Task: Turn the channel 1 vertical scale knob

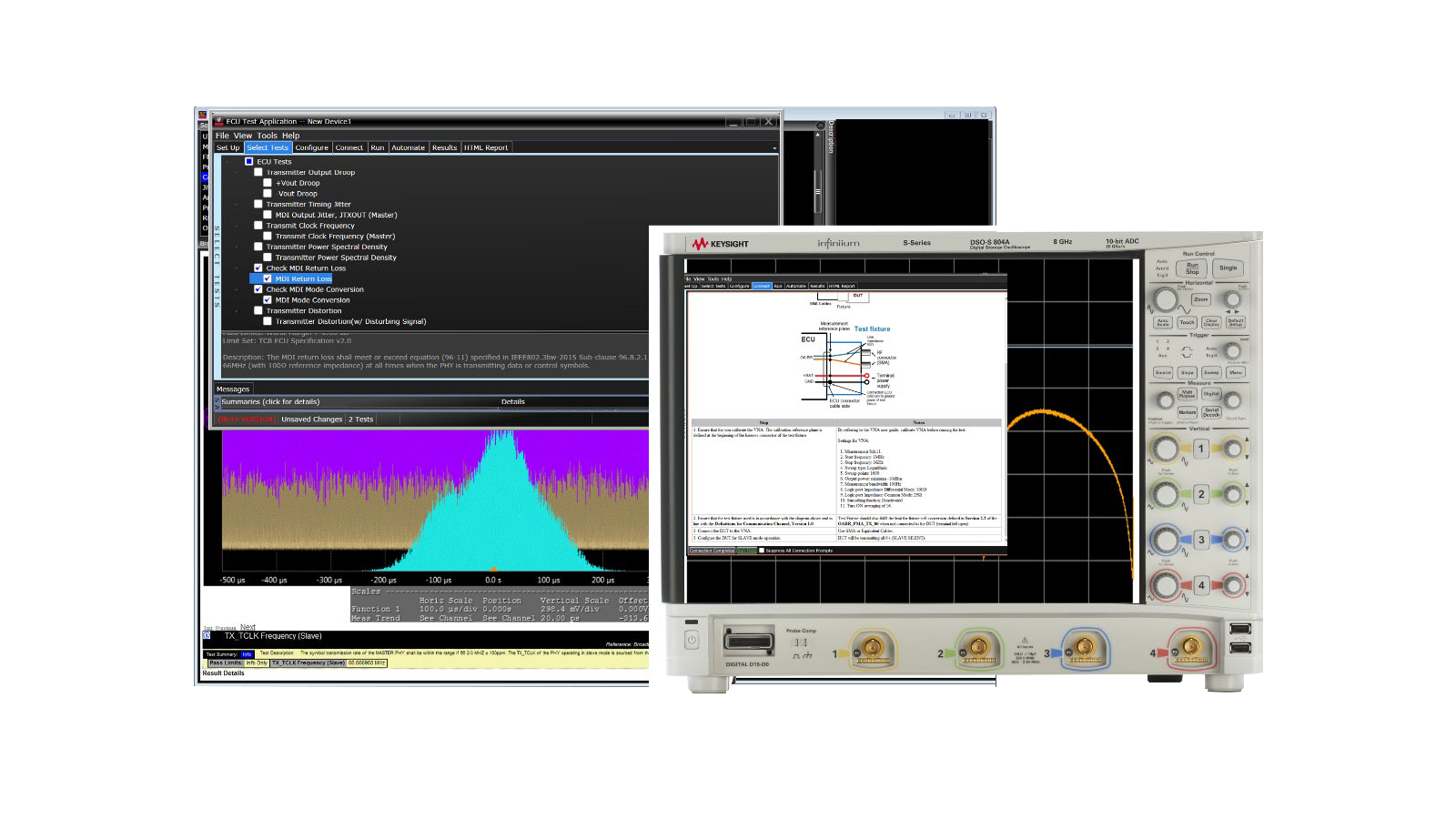Action: coord(1167,449)
